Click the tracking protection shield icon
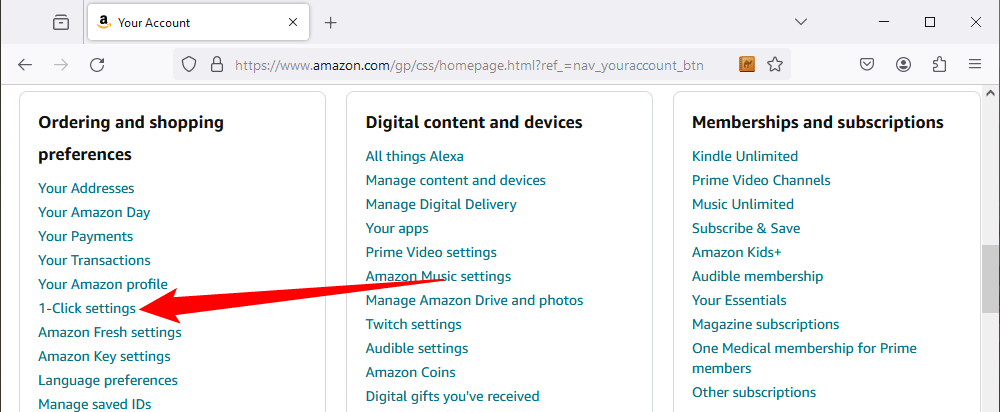This screenshot has width=1000, height=412. (189, 65)
